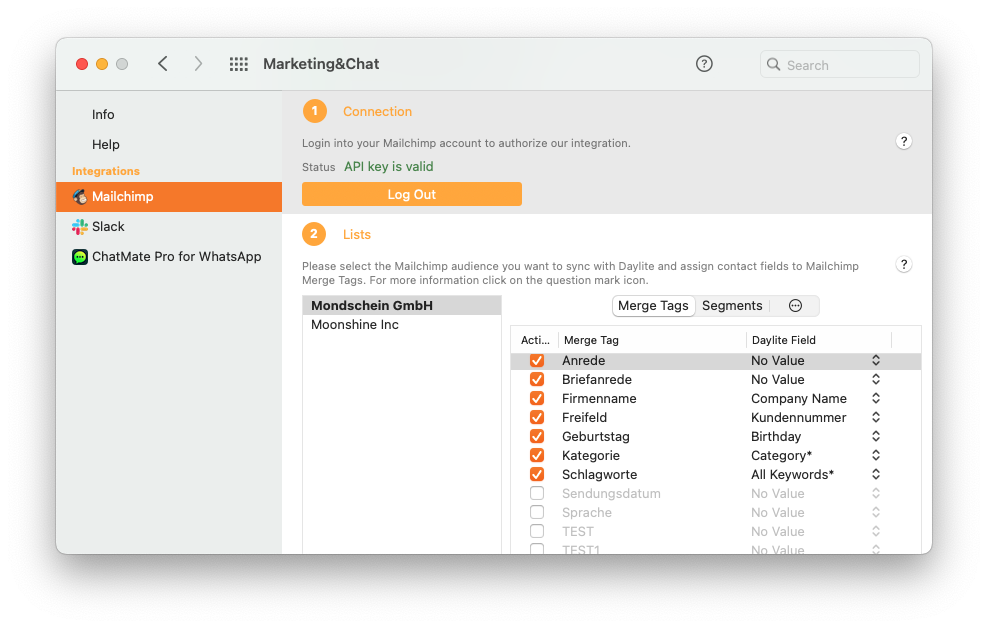Open the grid of all preferences
The height and width of the screenshot is (628, 988).
[x=238, y=64]
